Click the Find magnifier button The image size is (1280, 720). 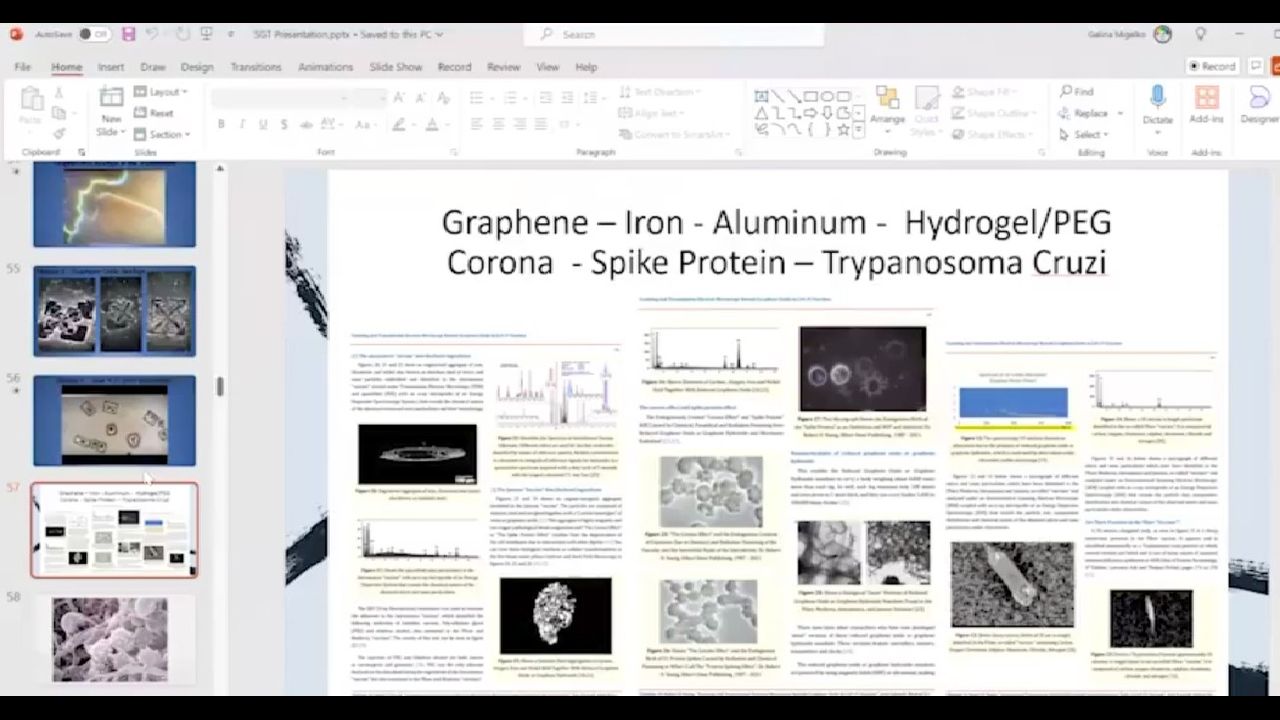1076,92
